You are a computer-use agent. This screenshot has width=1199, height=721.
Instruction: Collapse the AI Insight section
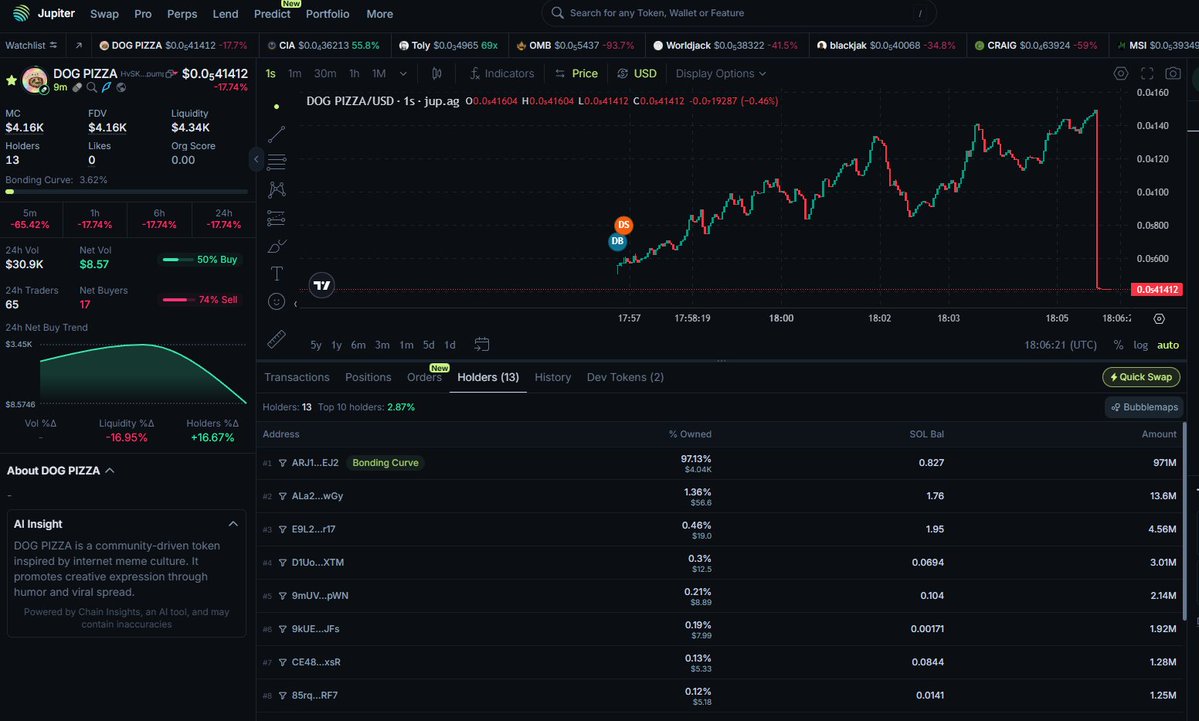[x=233, y=523]
